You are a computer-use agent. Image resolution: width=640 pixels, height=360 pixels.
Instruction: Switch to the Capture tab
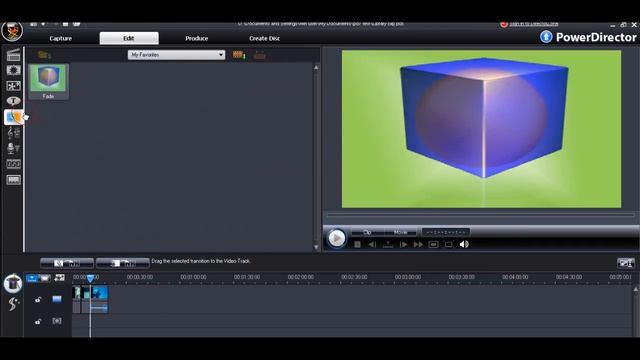coord(60,38)
